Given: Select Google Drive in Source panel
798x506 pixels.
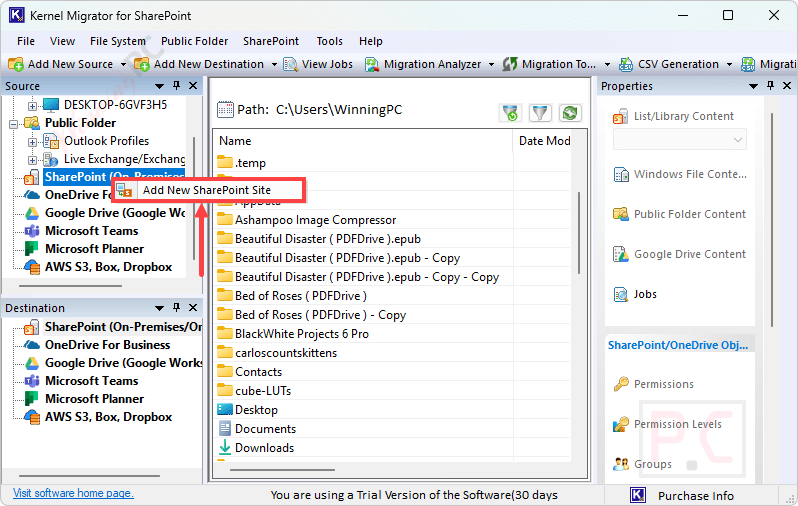Looking at the screenshot, I should (x=115, y=213).
